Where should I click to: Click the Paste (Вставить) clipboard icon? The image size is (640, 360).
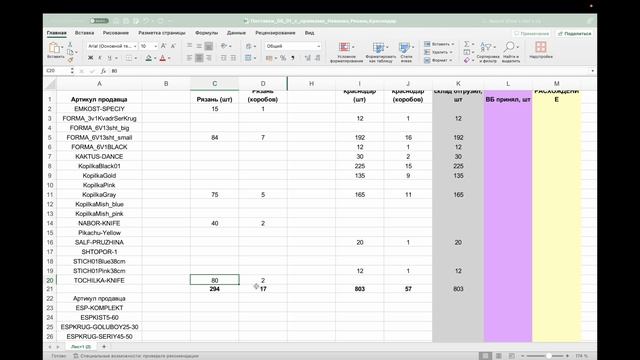click(x=54, y=48)
